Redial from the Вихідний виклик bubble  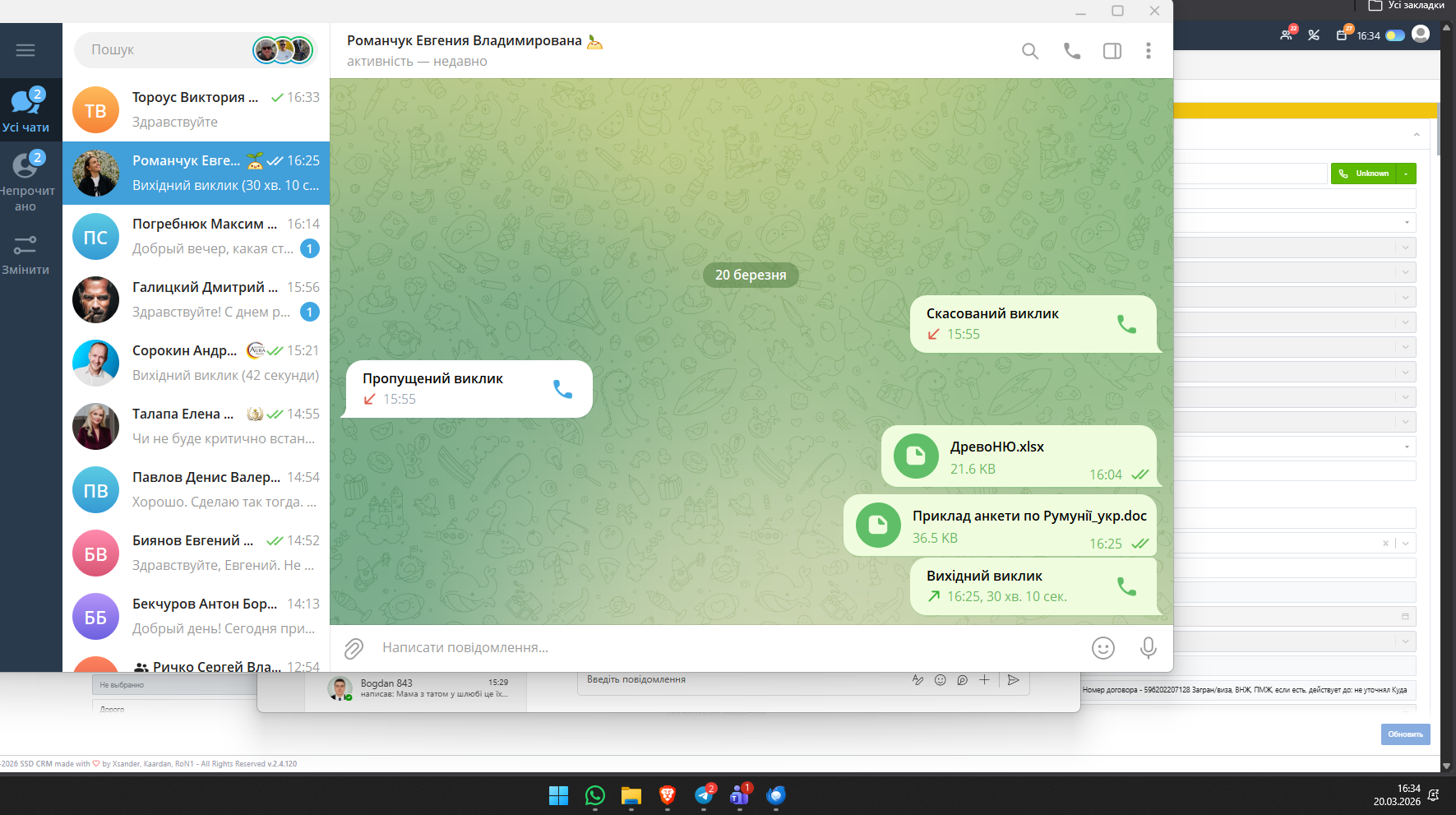pyautogui.click(x=1126, y=586)
